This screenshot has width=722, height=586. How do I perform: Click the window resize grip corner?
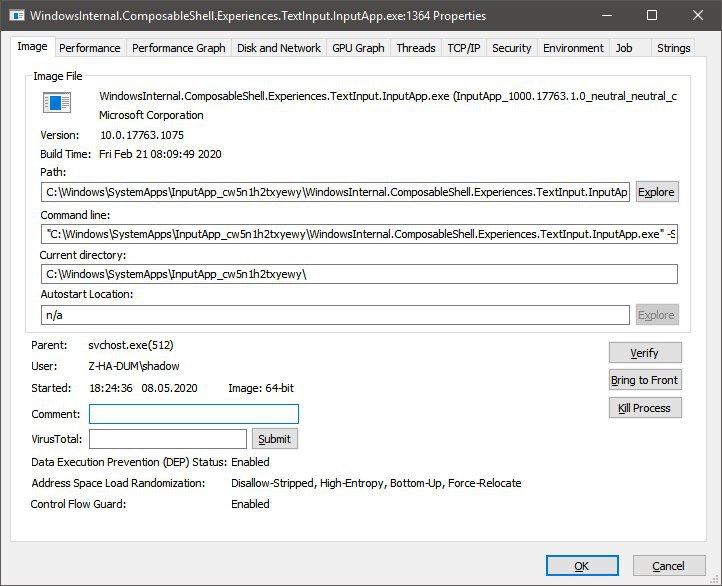point(715,580)
